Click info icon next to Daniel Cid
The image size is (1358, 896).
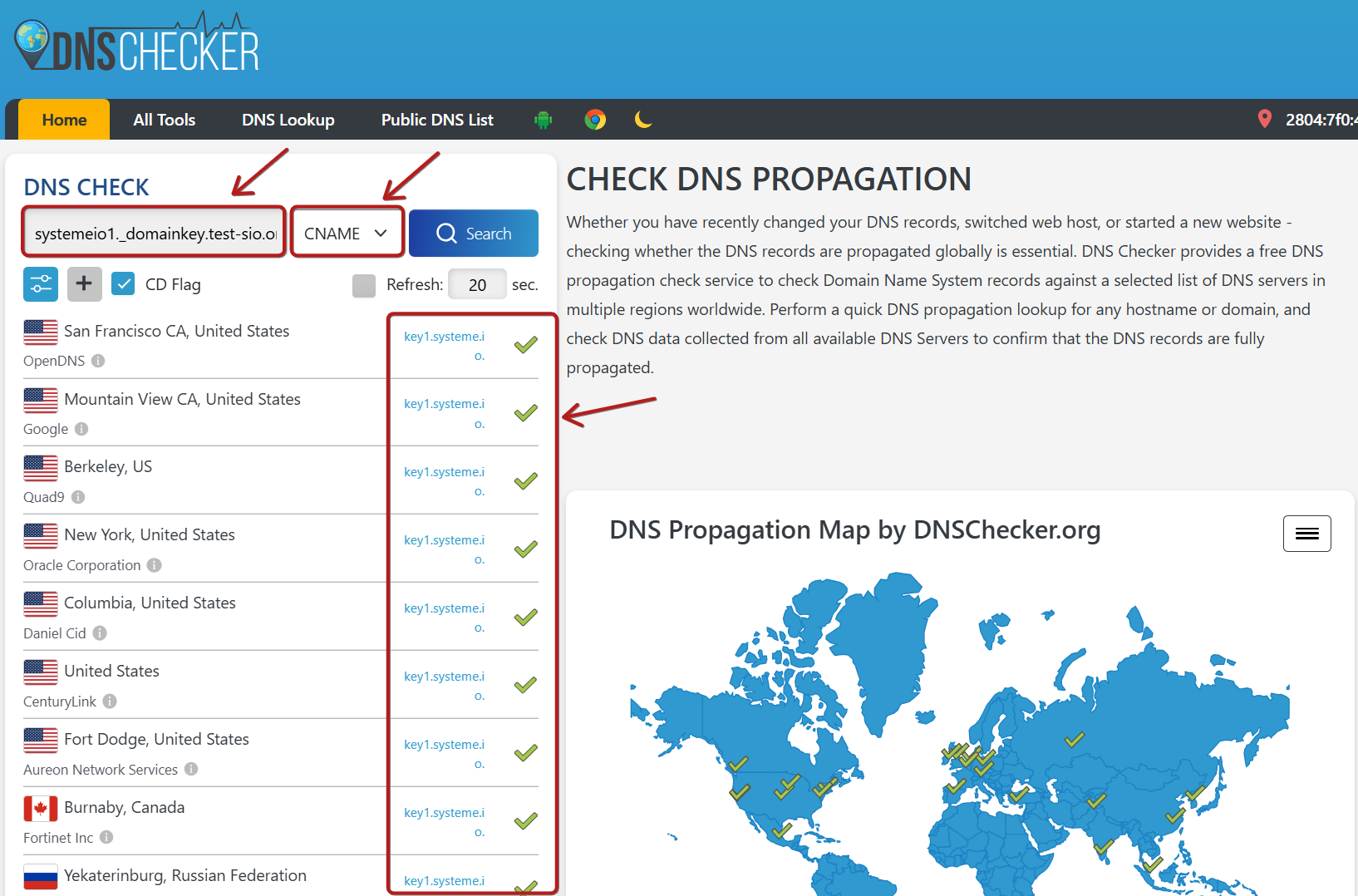(100, 633)
